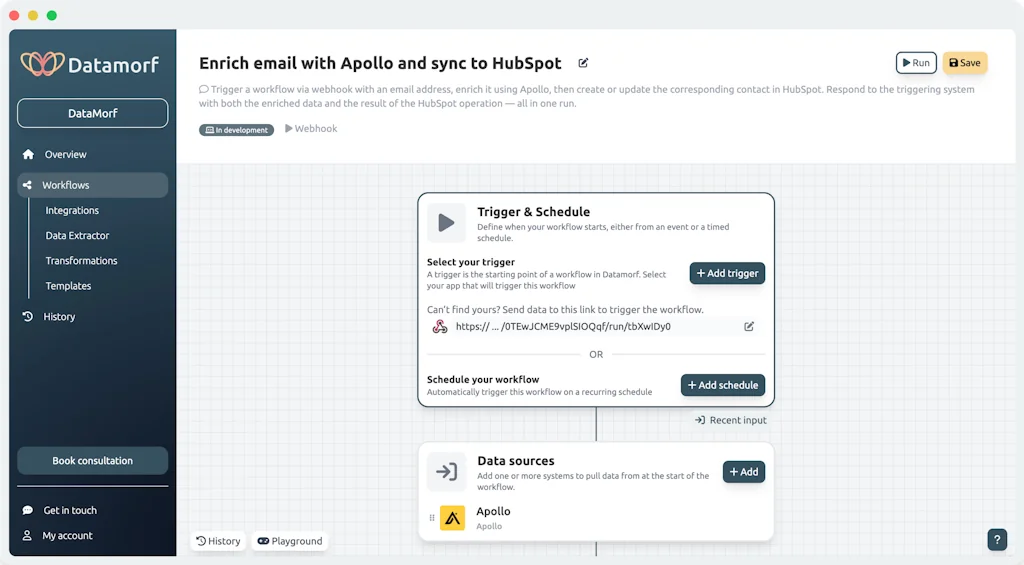Add a new data source

coord(743,472)
